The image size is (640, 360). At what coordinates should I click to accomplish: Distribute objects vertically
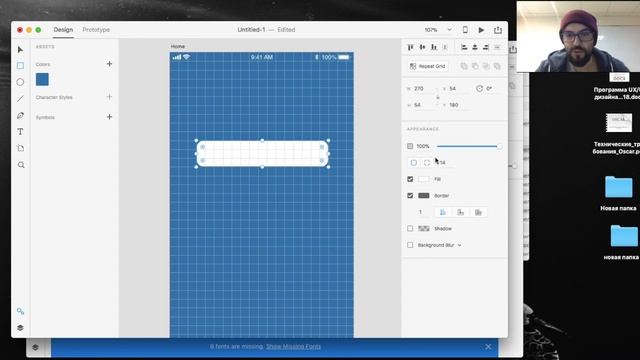pyautogui.click(x=445, y=47)
